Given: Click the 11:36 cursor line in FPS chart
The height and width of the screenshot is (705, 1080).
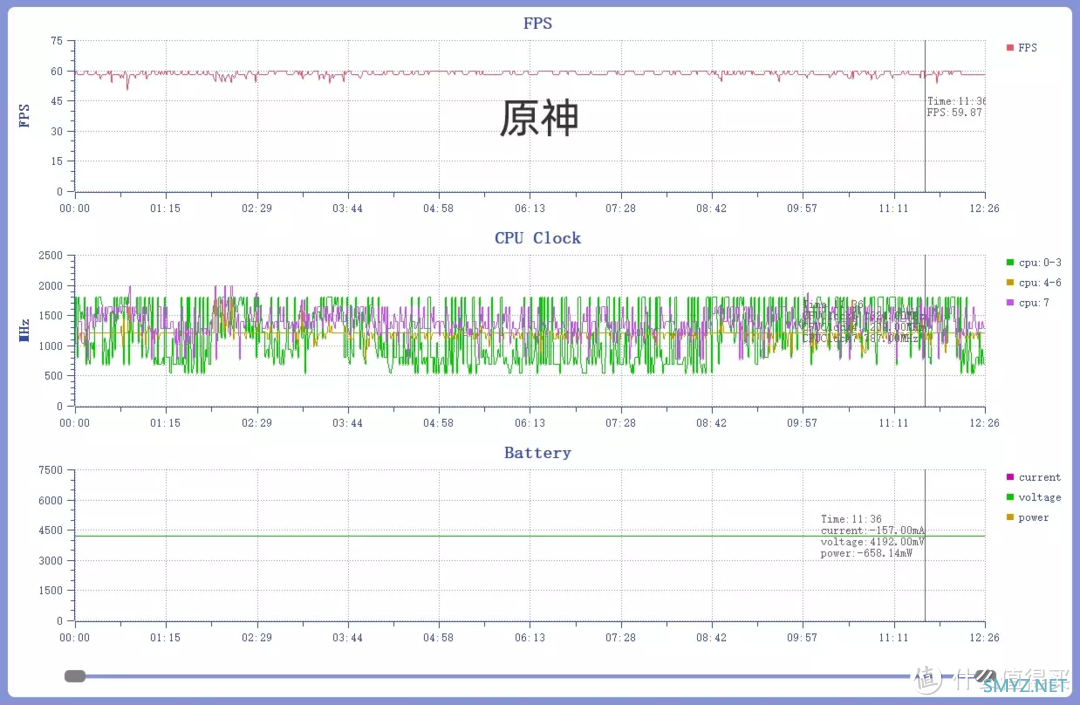Looking at the screenshot, I should click(925, 116).
